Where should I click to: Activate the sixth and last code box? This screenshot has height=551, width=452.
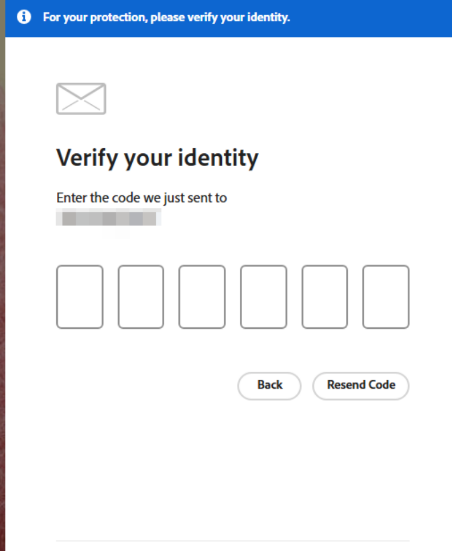coord(386,297)
